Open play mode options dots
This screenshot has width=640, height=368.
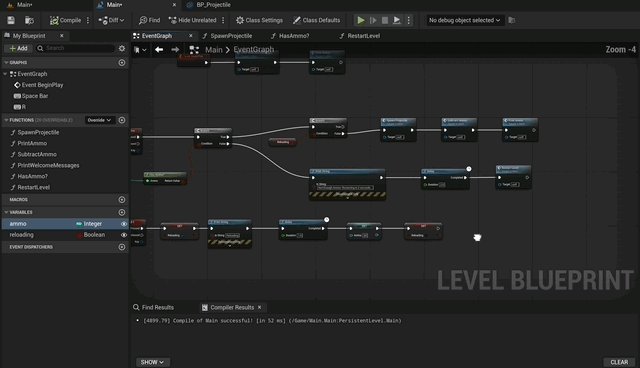click(409, 20)
